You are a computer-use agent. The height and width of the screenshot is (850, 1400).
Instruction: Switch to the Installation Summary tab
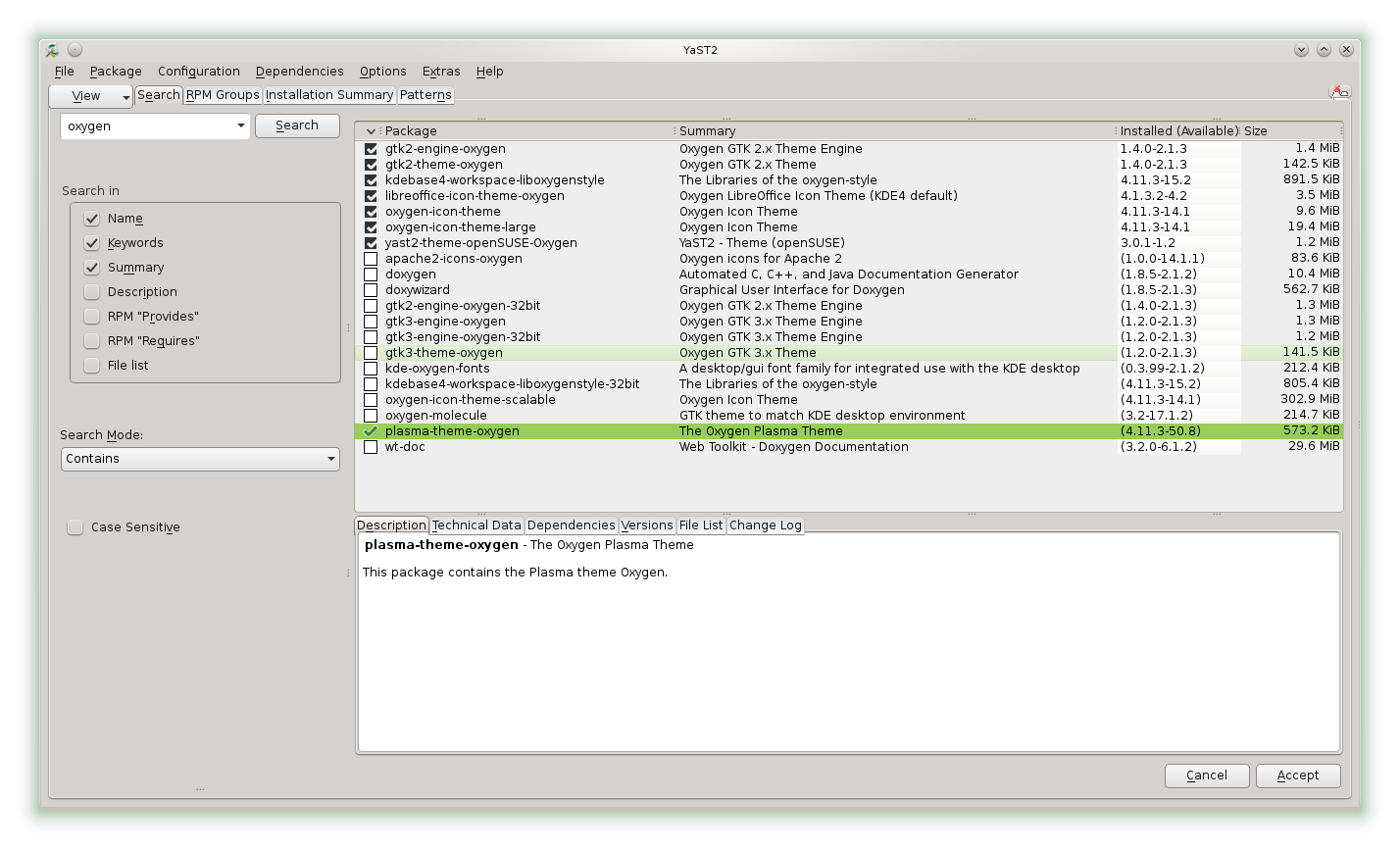[x=329, y=95]
